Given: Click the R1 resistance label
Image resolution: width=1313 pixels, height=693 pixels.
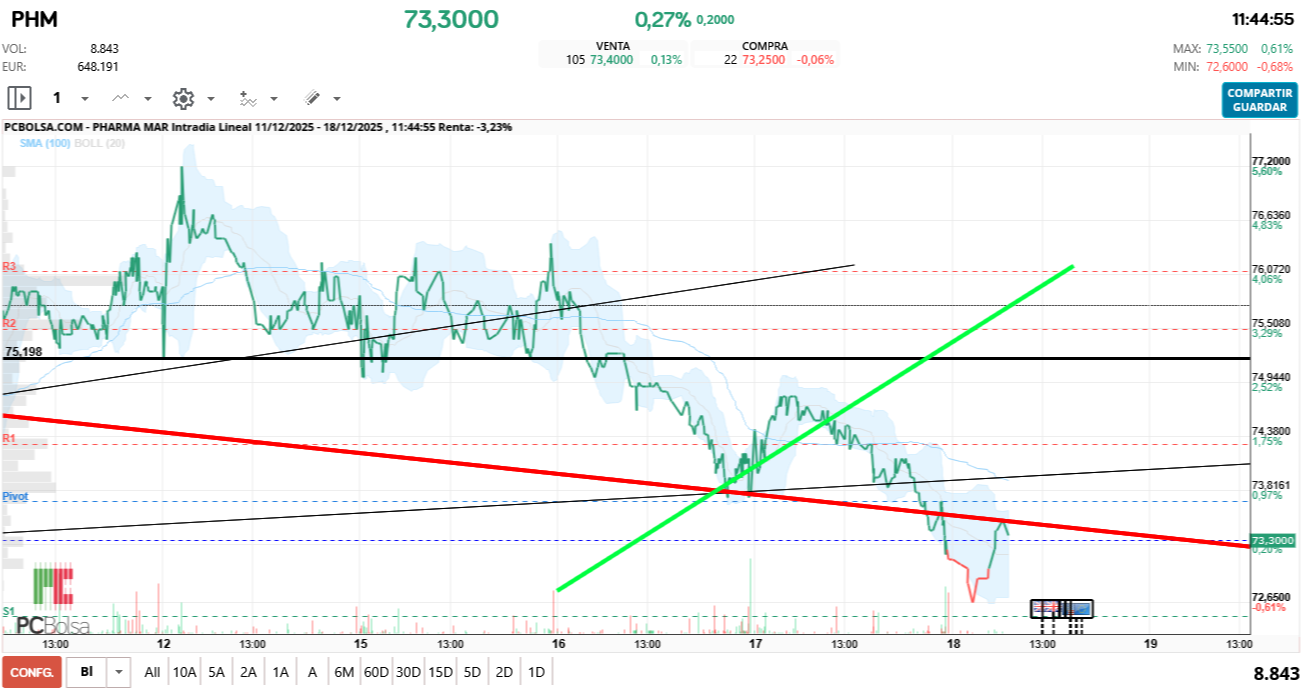Looking at the screenshot, I should pos(9,438).
